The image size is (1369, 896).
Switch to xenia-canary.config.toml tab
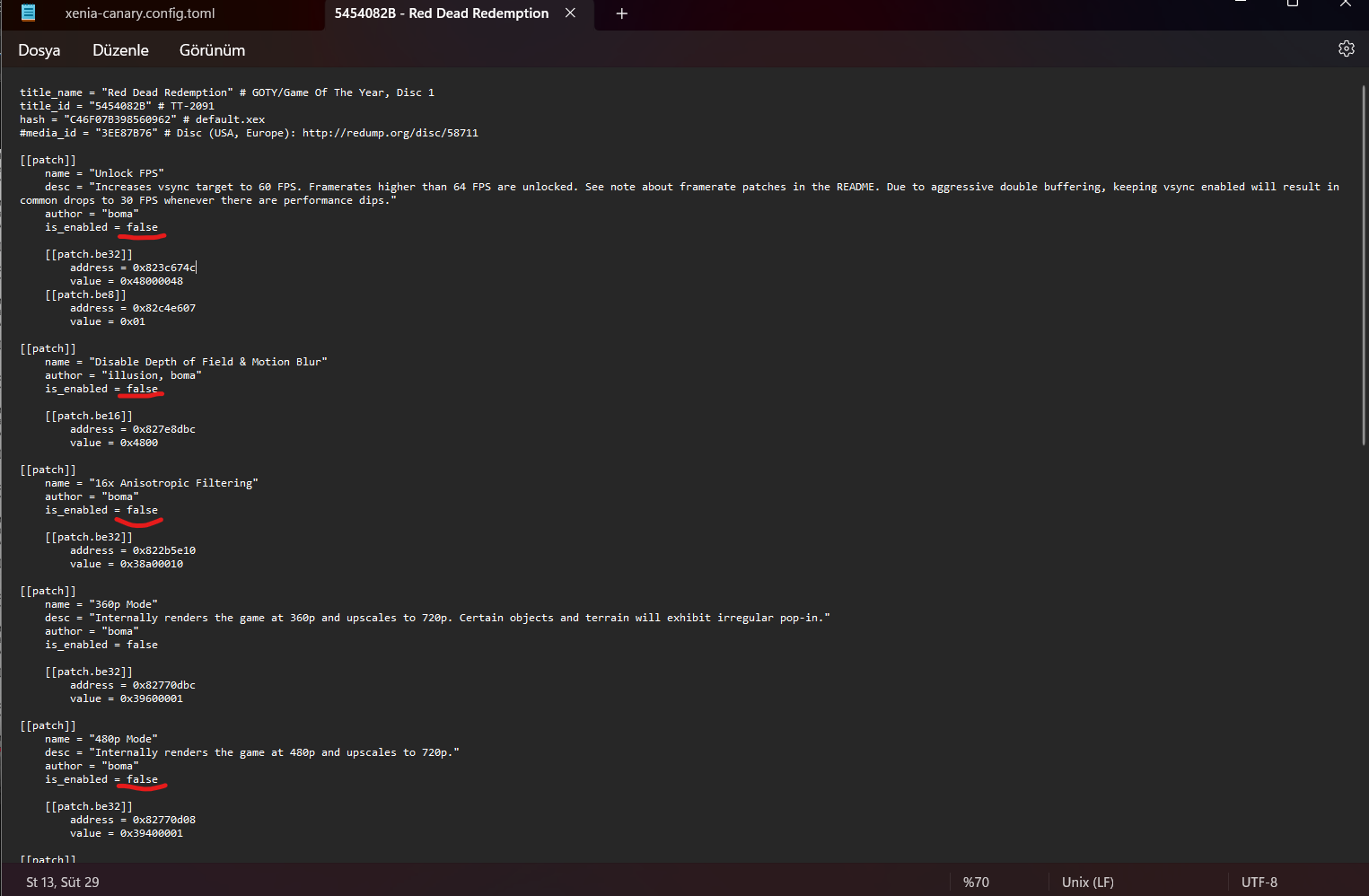point(139,13)
